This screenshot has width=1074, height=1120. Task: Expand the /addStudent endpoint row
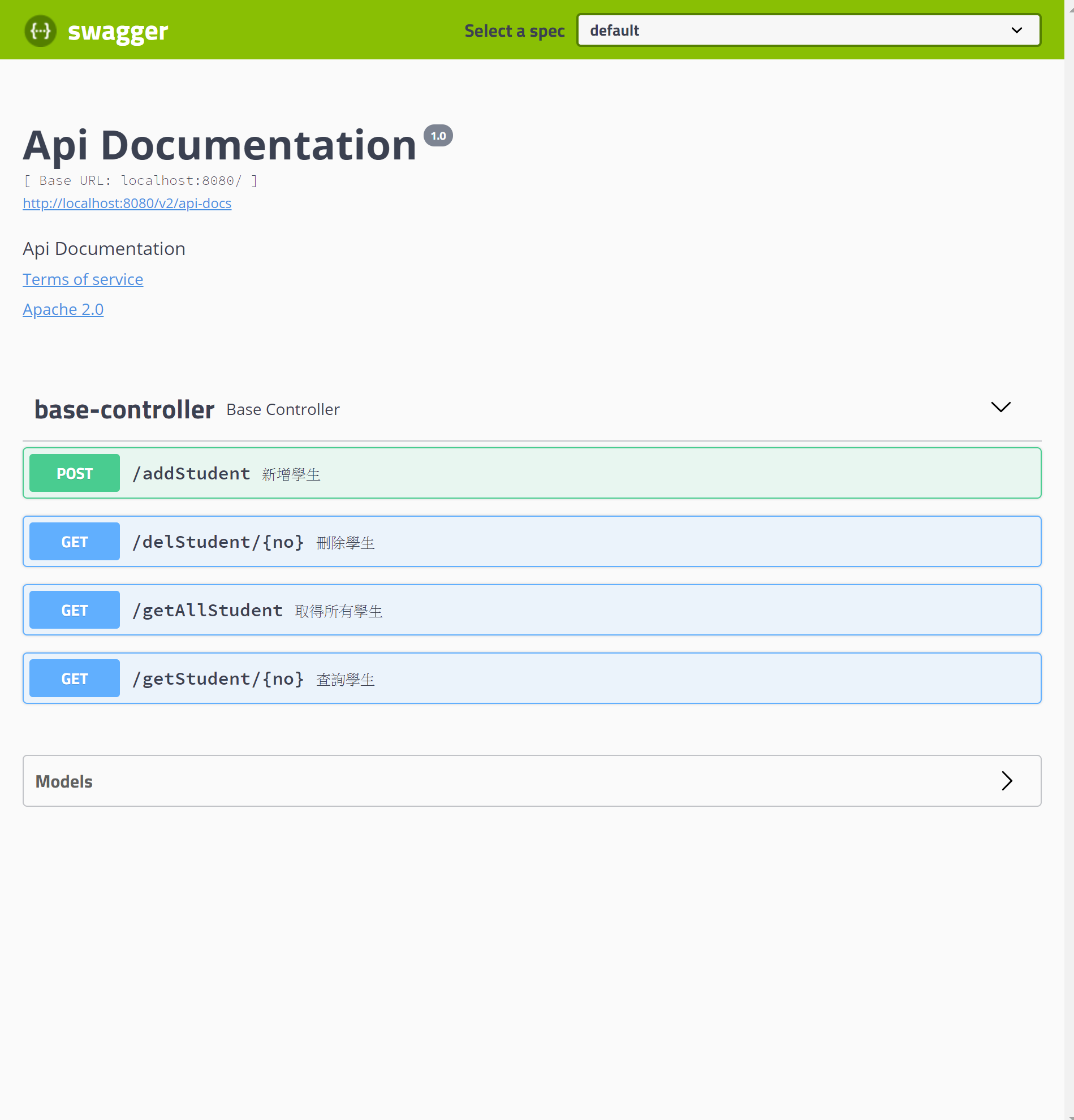click(532, 473)
